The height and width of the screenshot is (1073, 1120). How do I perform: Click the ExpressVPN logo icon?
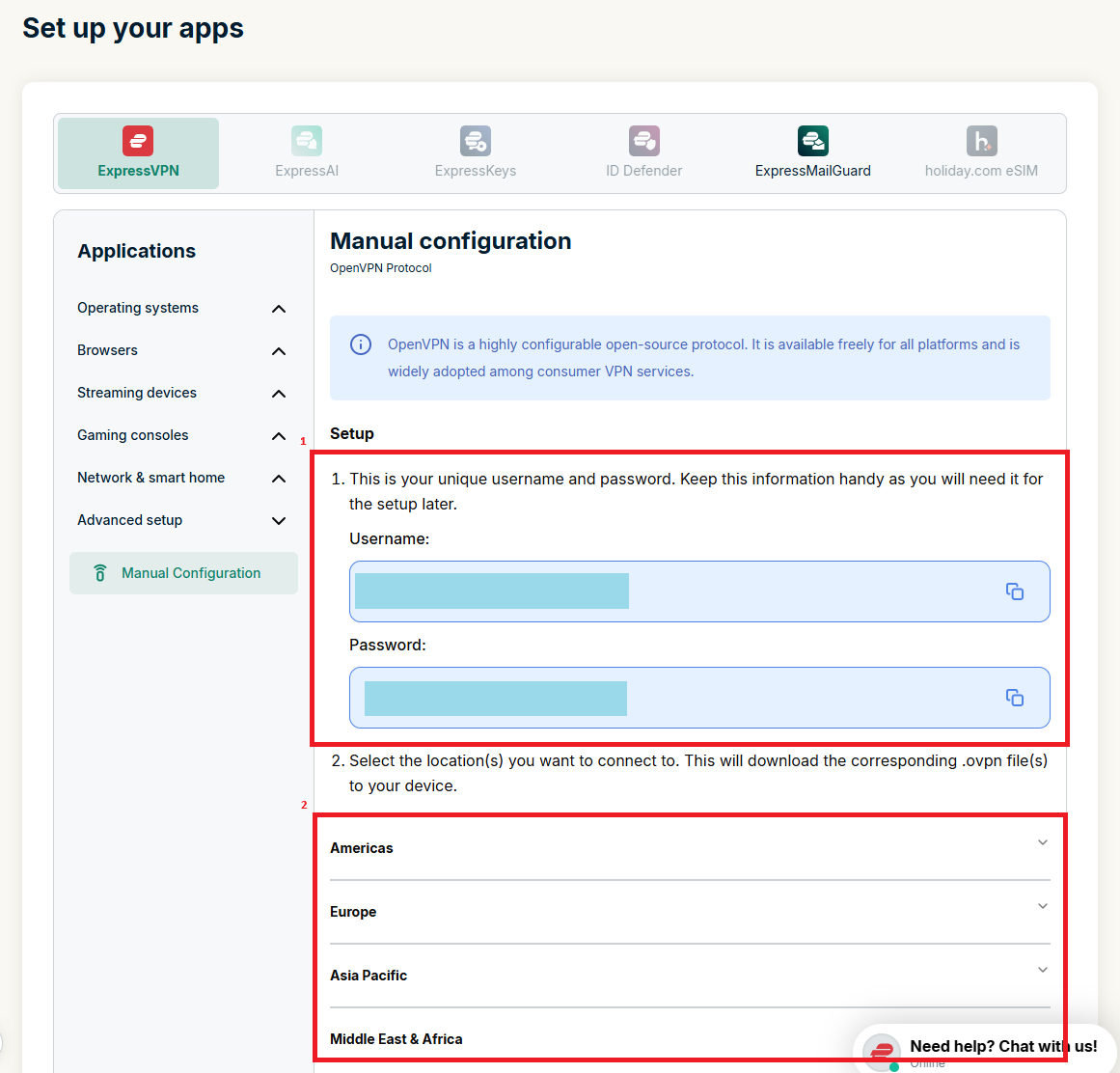(138, 141)
